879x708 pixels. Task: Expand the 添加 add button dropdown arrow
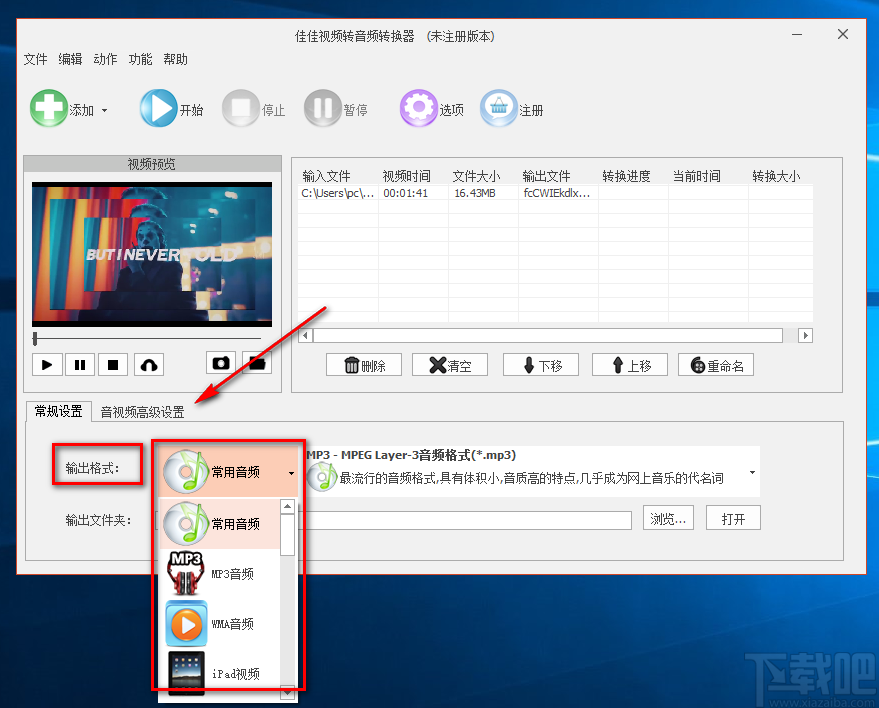(103, 110)
